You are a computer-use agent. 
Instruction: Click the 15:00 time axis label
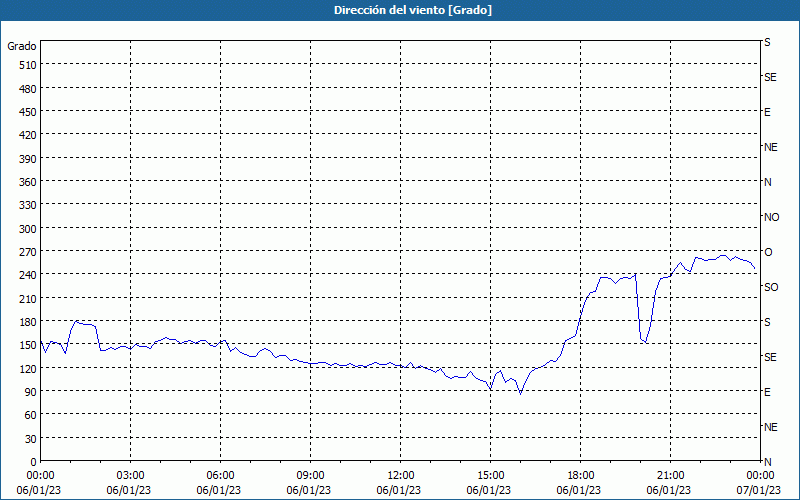(490, 476)
